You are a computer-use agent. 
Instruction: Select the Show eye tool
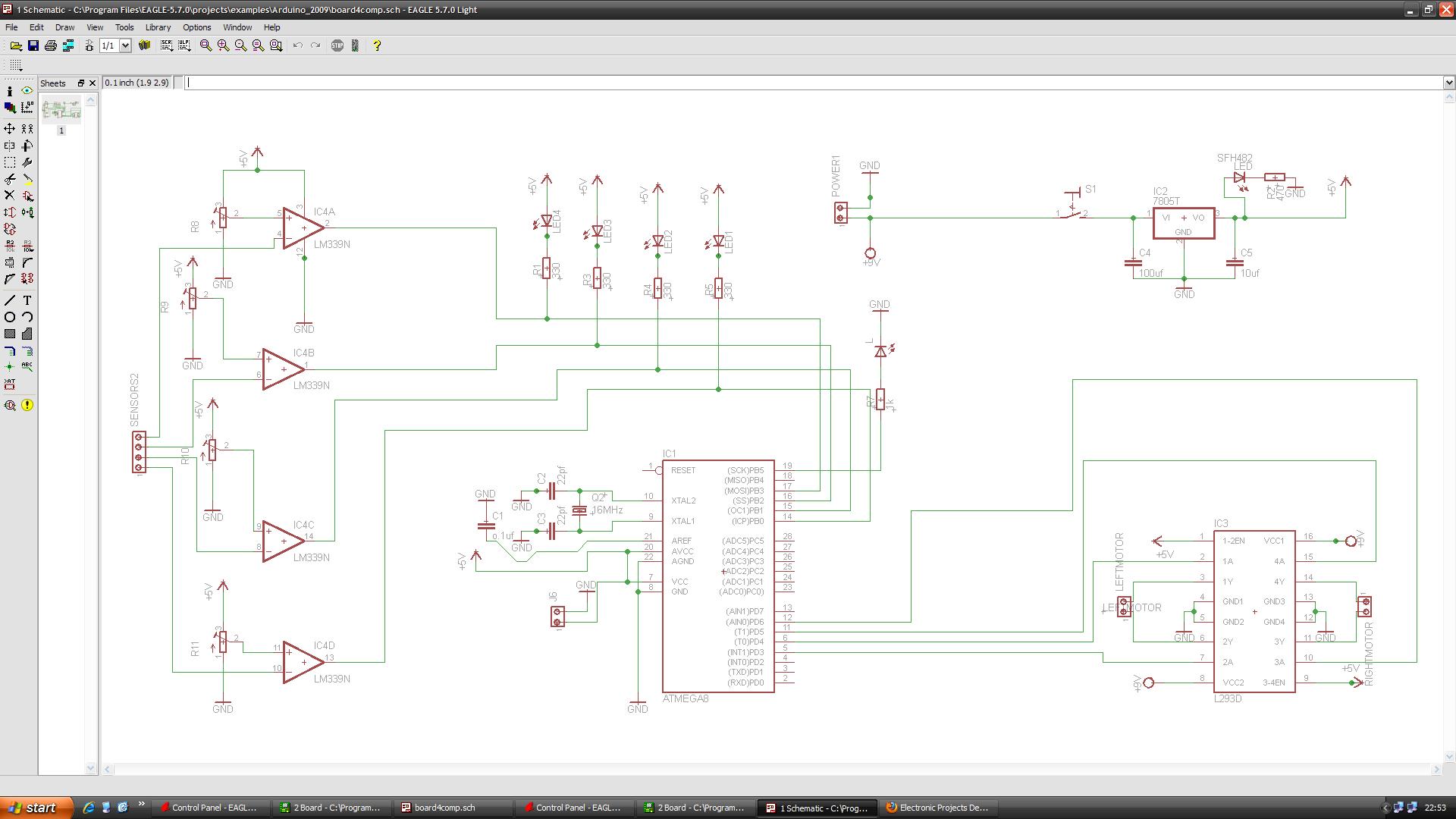[x=27, y=91]
